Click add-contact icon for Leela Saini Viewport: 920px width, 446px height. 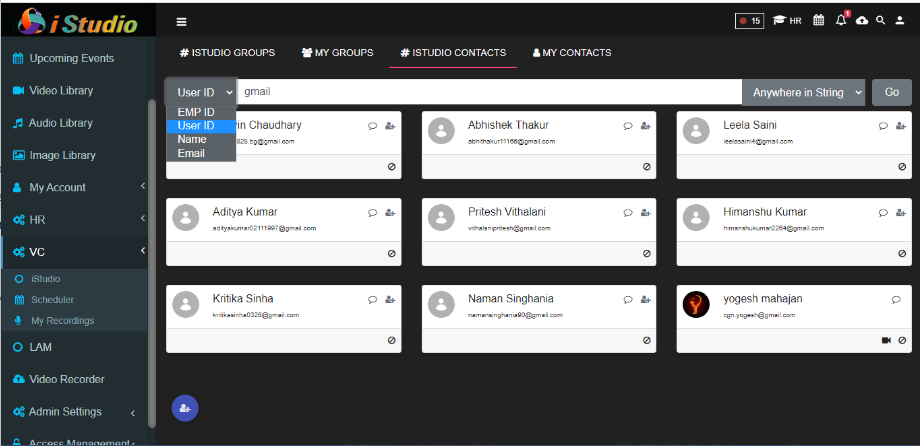[x=901, y=126]
